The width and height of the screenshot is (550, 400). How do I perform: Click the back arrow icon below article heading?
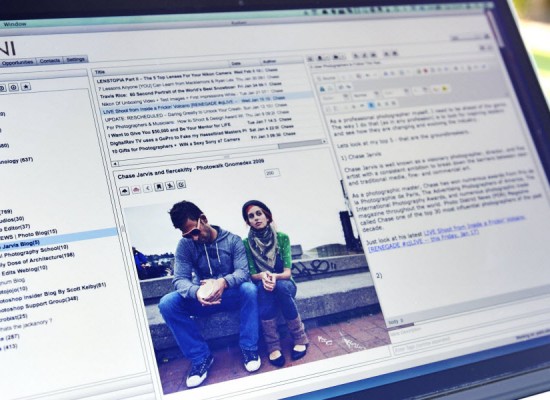(148, 188)
